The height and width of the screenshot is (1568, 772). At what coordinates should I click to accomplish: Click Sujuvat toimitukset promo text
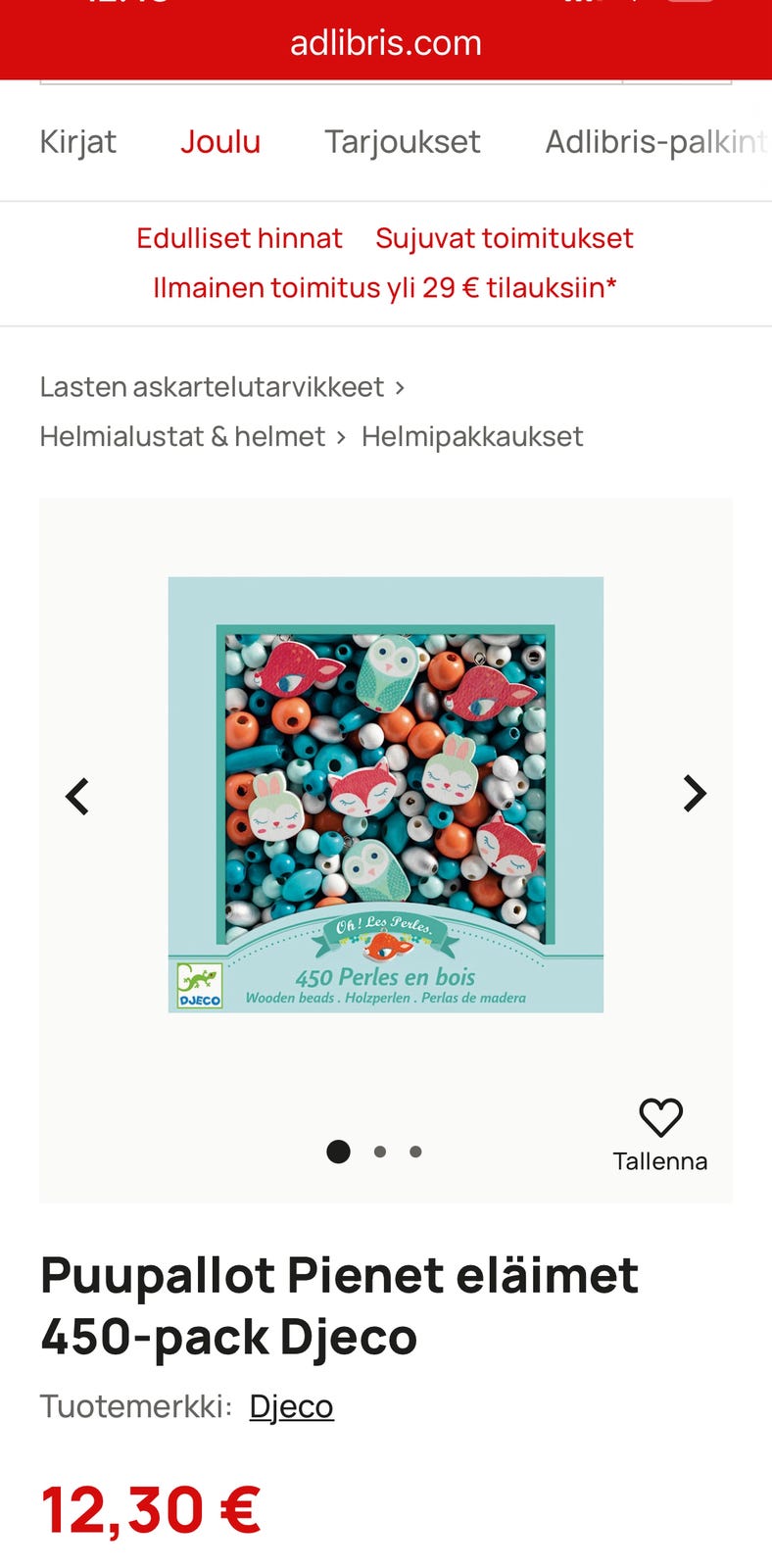[x=505, y=238]
